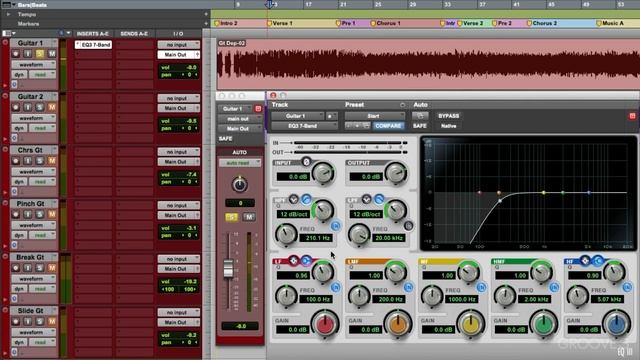Click red close icon on Guitar 1 output window
The width and height of the screenshot is (640, 360).
pyautogui.click(x=258, y=109)
